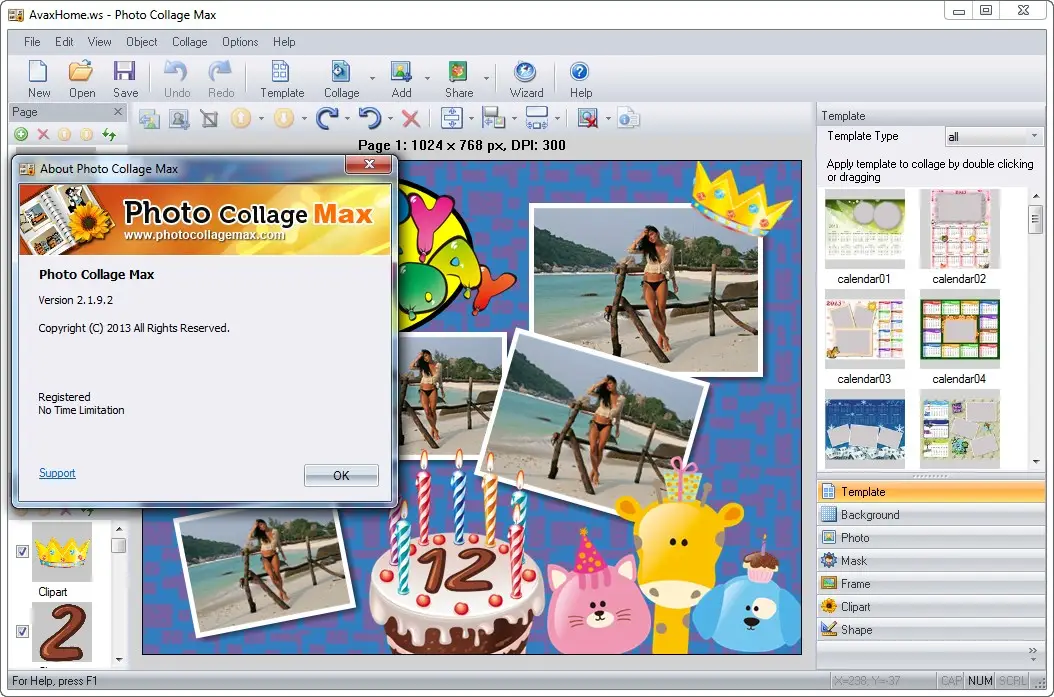This screenshot has height=697, width=1054.
Task: Rotate object clockwise with blue arrow icon
Action: point(327,118)
